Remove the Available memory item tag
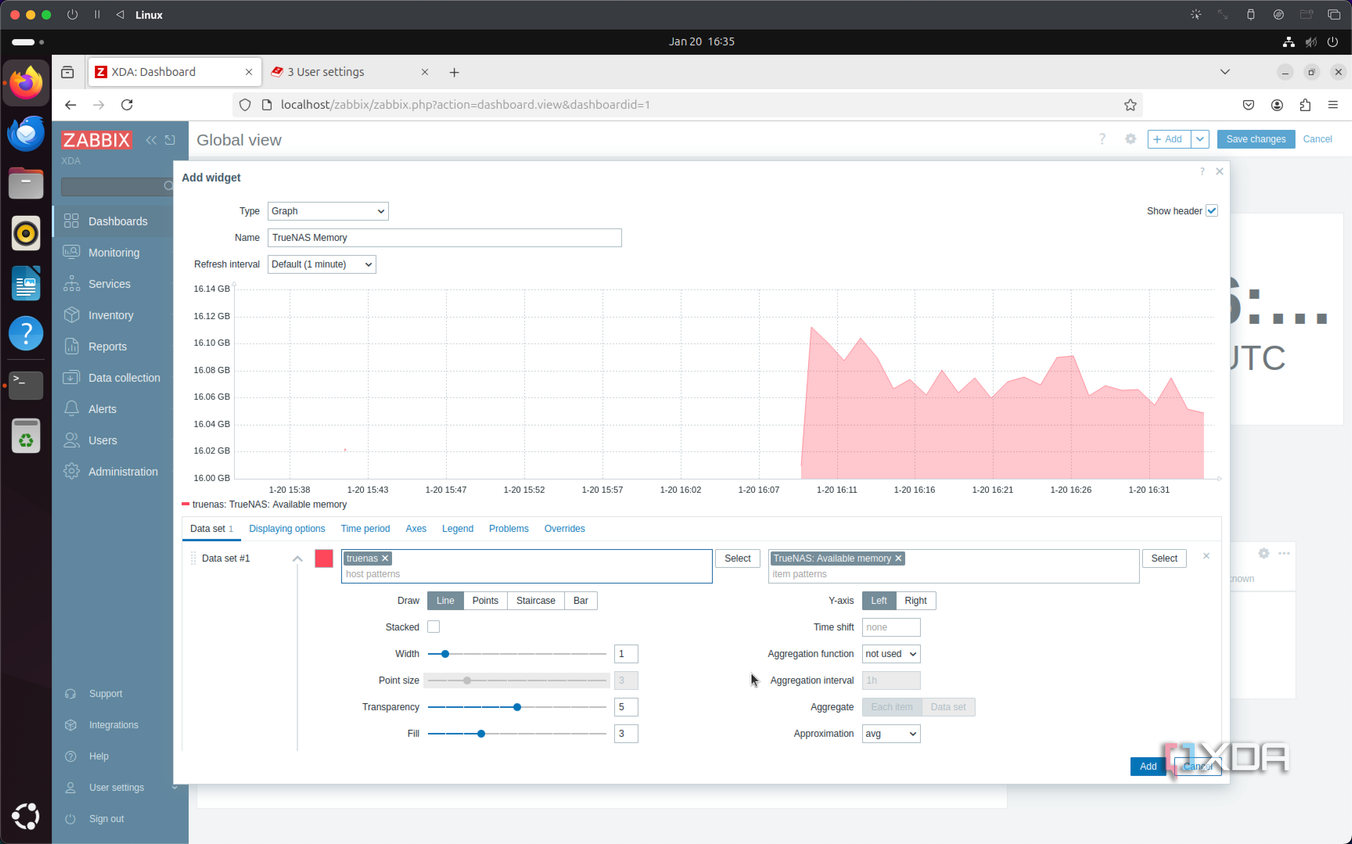 898,558
